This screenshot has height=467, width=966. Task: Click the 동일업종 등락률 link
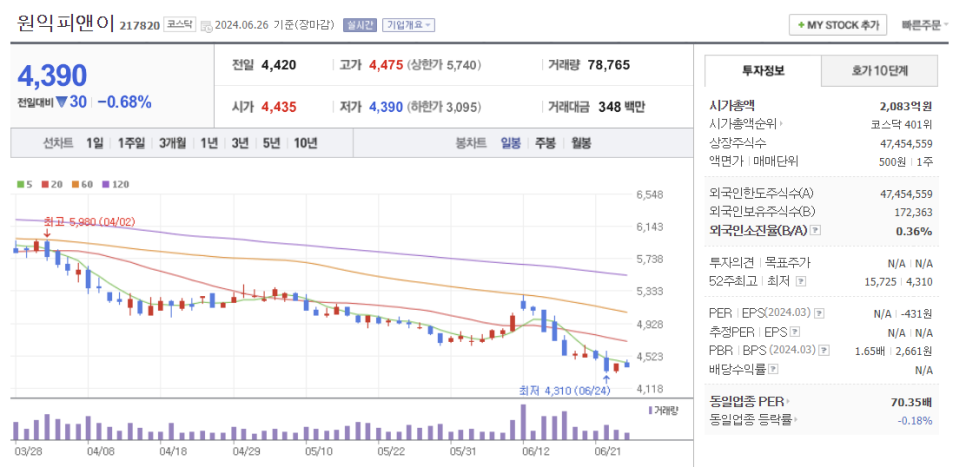[750, 421]
